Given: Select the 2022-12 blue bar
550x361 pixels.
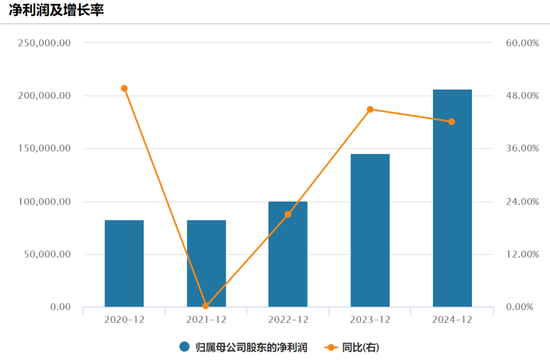Looking at the screenshot, I should point(288,254).
